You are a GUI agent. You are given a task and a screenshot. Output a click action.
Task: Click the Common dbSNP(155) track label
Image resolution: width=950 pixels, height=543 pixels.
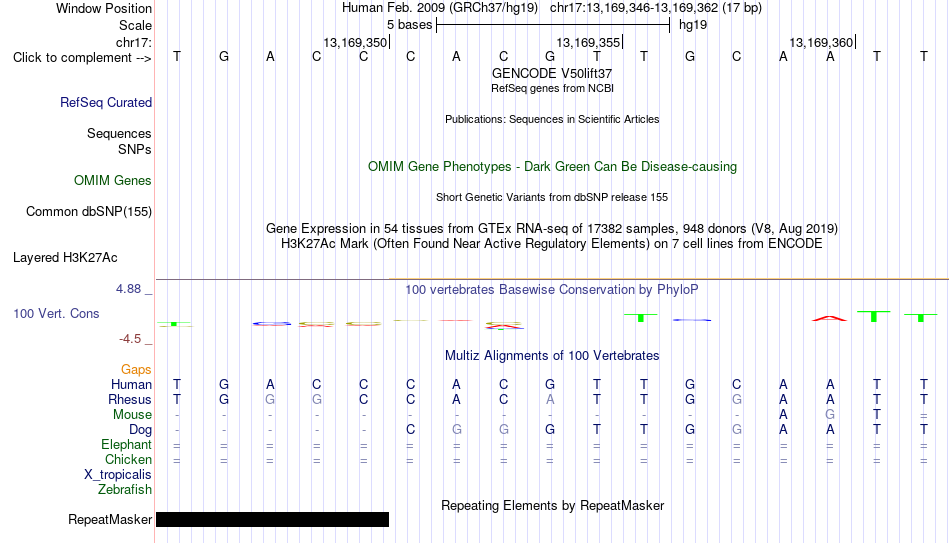(88, 212)
